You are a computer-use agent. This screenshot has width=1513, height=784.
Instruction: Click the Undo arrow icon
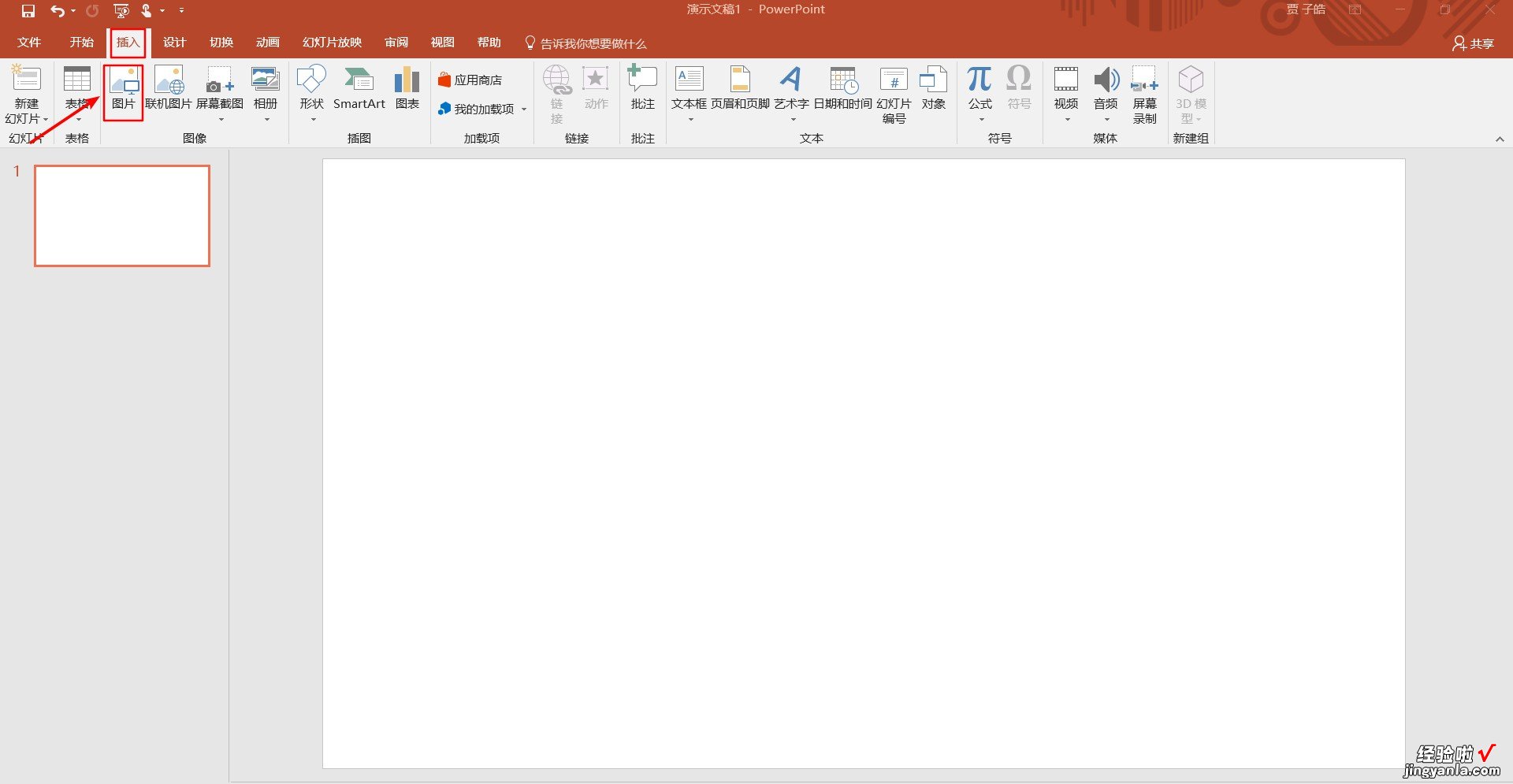(x=58, y=11)
